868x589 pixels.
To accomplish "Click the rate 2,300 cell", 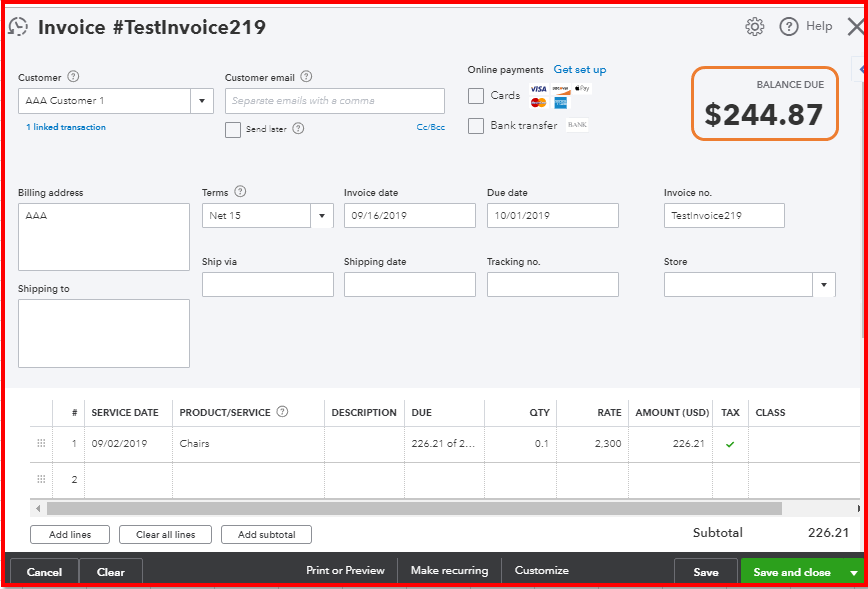I will point(592,444).
